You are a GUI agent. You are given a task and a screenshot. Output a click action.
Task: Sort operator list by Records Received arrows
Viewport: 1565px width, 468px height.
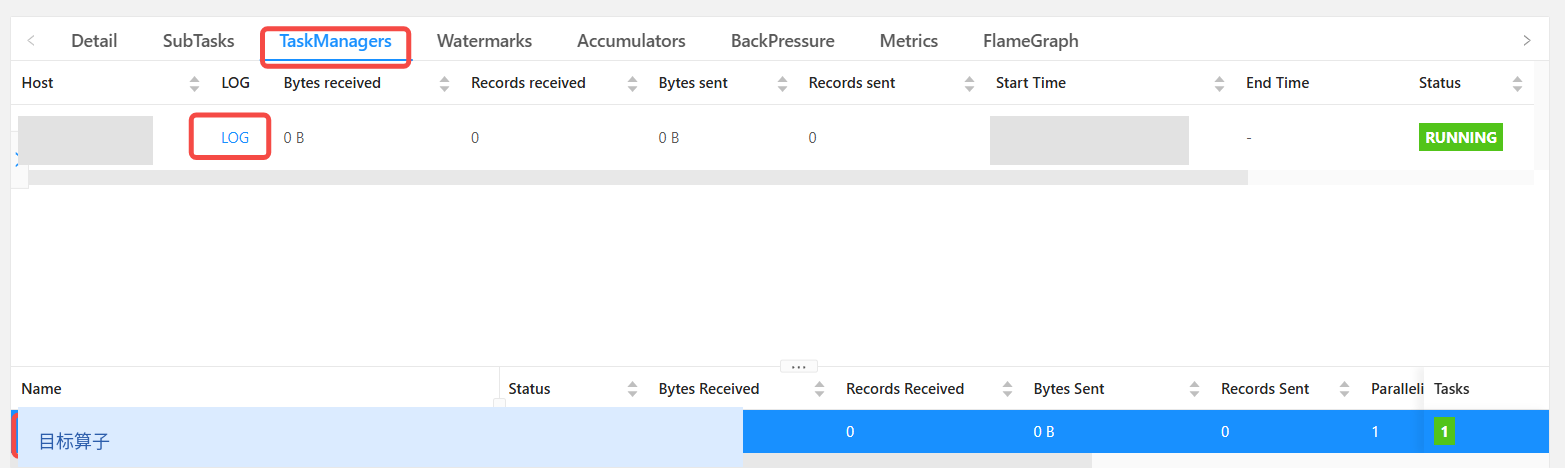click(1007, 389)
